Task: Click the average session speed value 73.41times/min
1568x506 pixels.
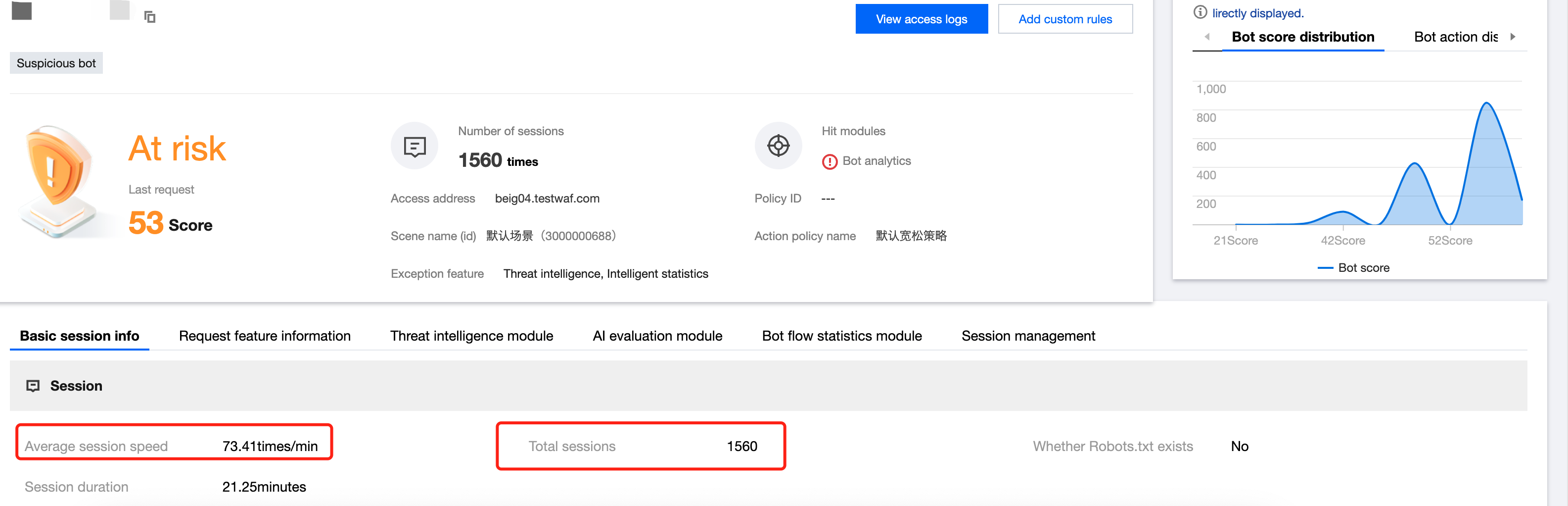Action: click(x=270, y=446)
